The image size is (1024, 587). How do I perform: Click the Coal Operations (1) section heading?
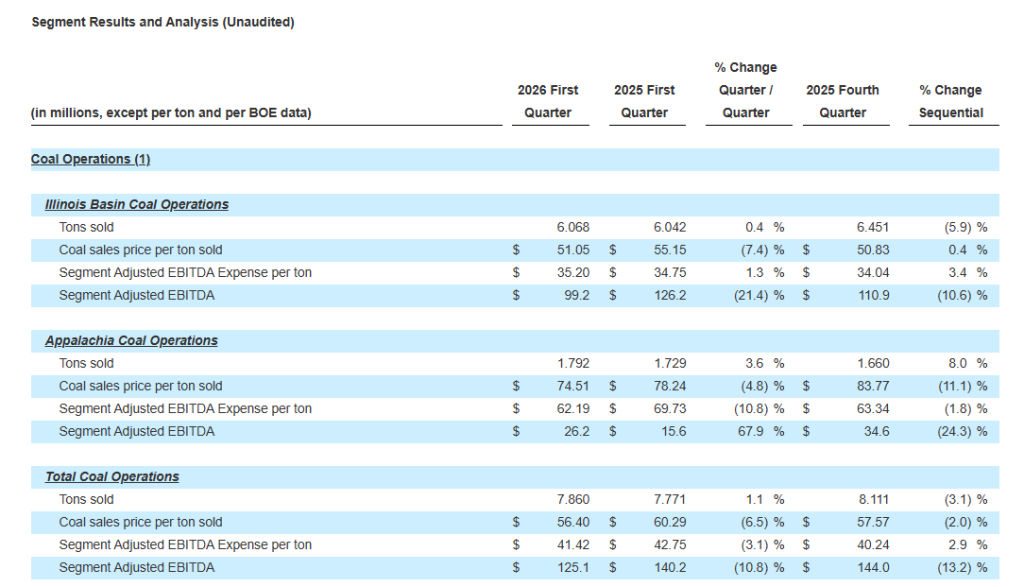click(x=91, y=159)
